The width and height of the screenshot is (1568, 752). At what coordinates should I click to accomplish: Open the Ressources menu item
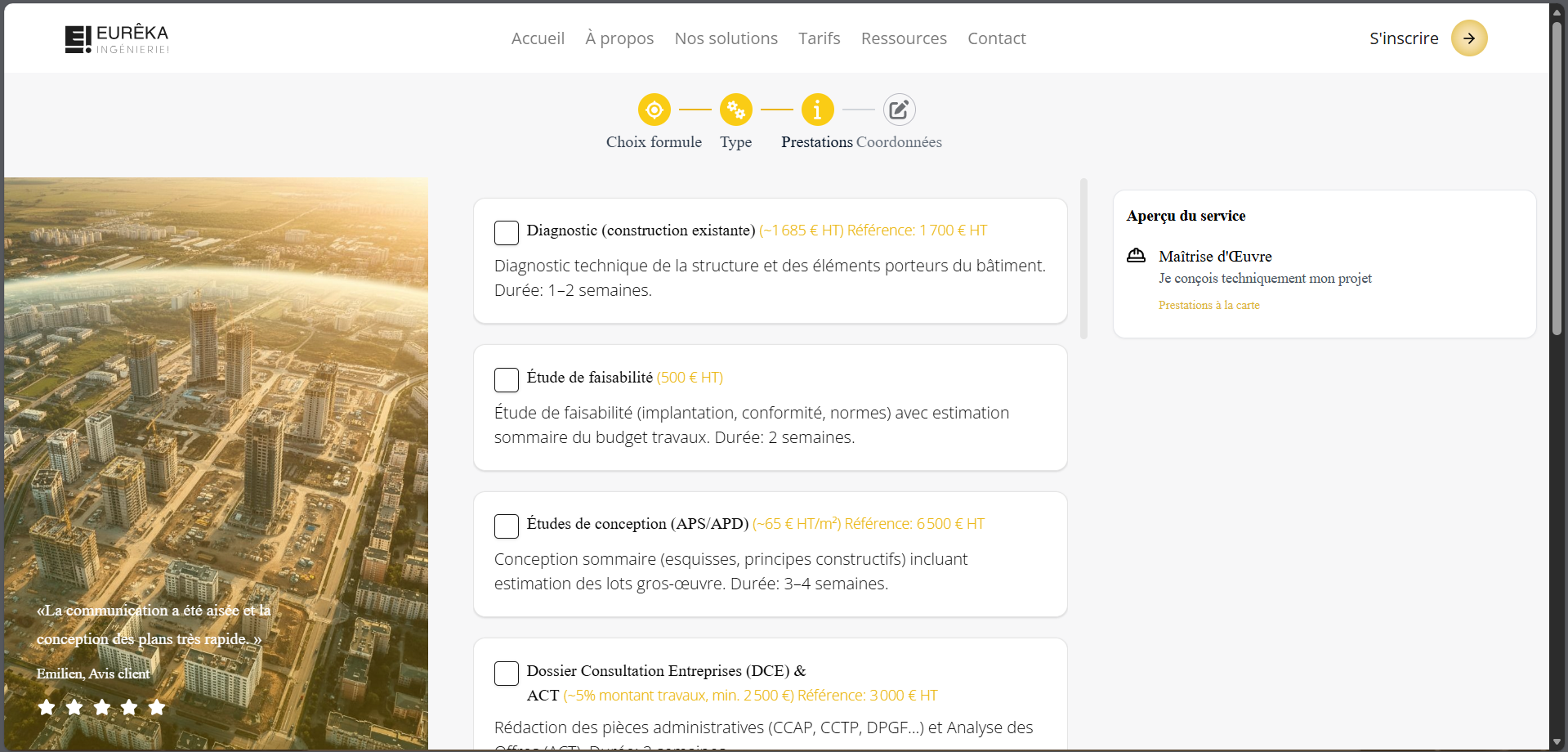tap(904, 38)
